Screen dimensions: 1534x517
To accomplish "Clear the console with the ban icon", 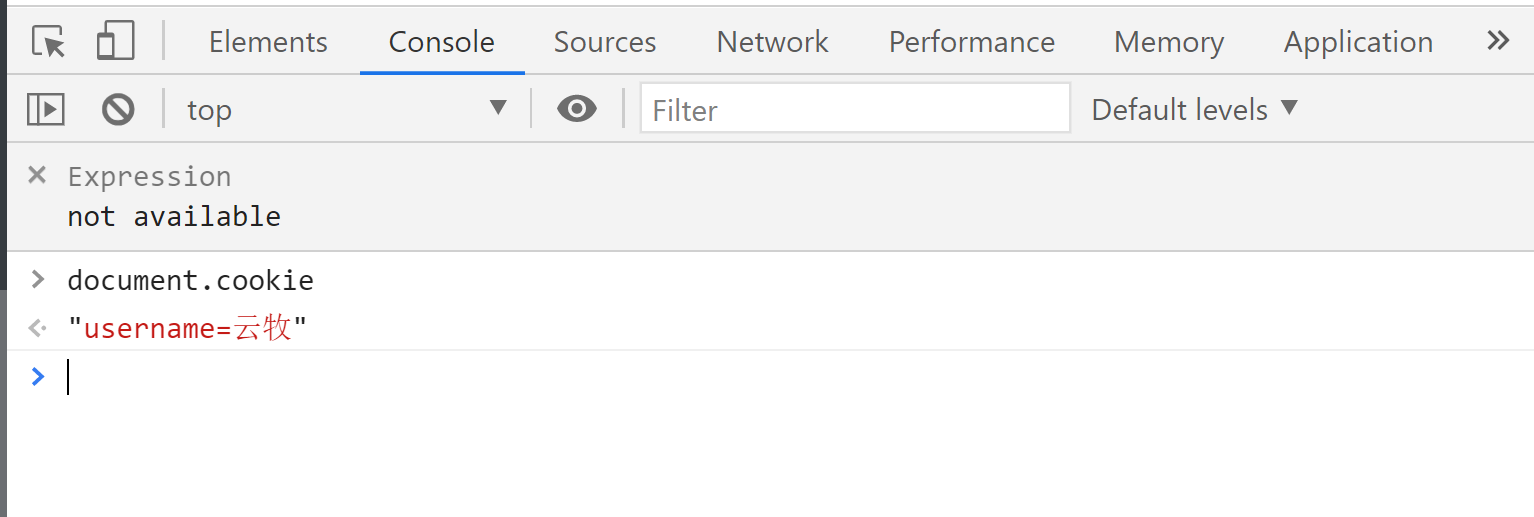I will [118, 109].
